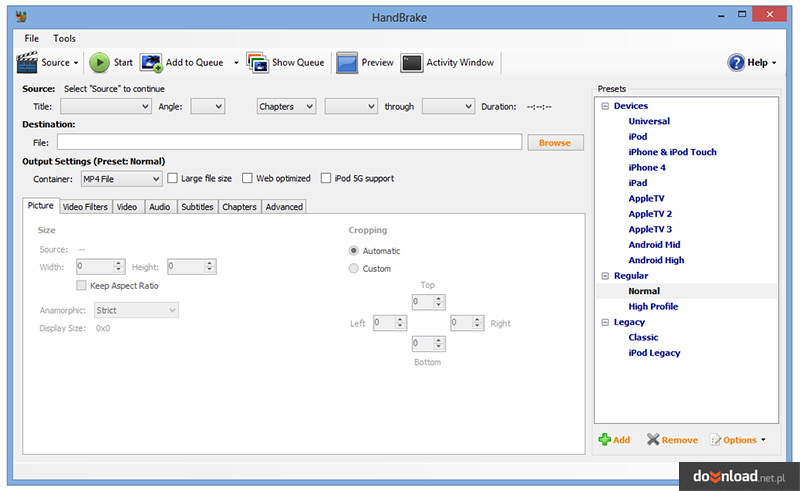Screen dimensions: 800x491
Task: Click the Remove preset X icon
Action: click(x=653, y=439)
